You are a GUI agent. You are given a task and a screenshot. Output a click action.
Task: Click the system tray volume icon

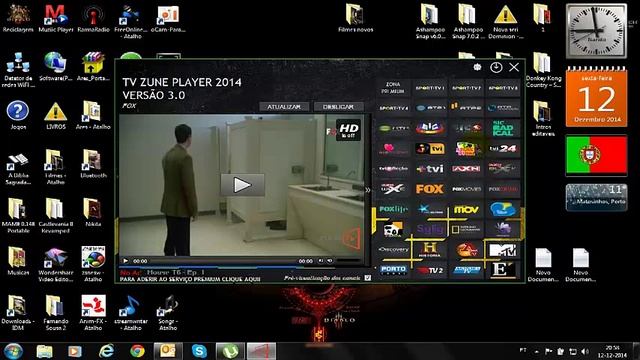584,351
